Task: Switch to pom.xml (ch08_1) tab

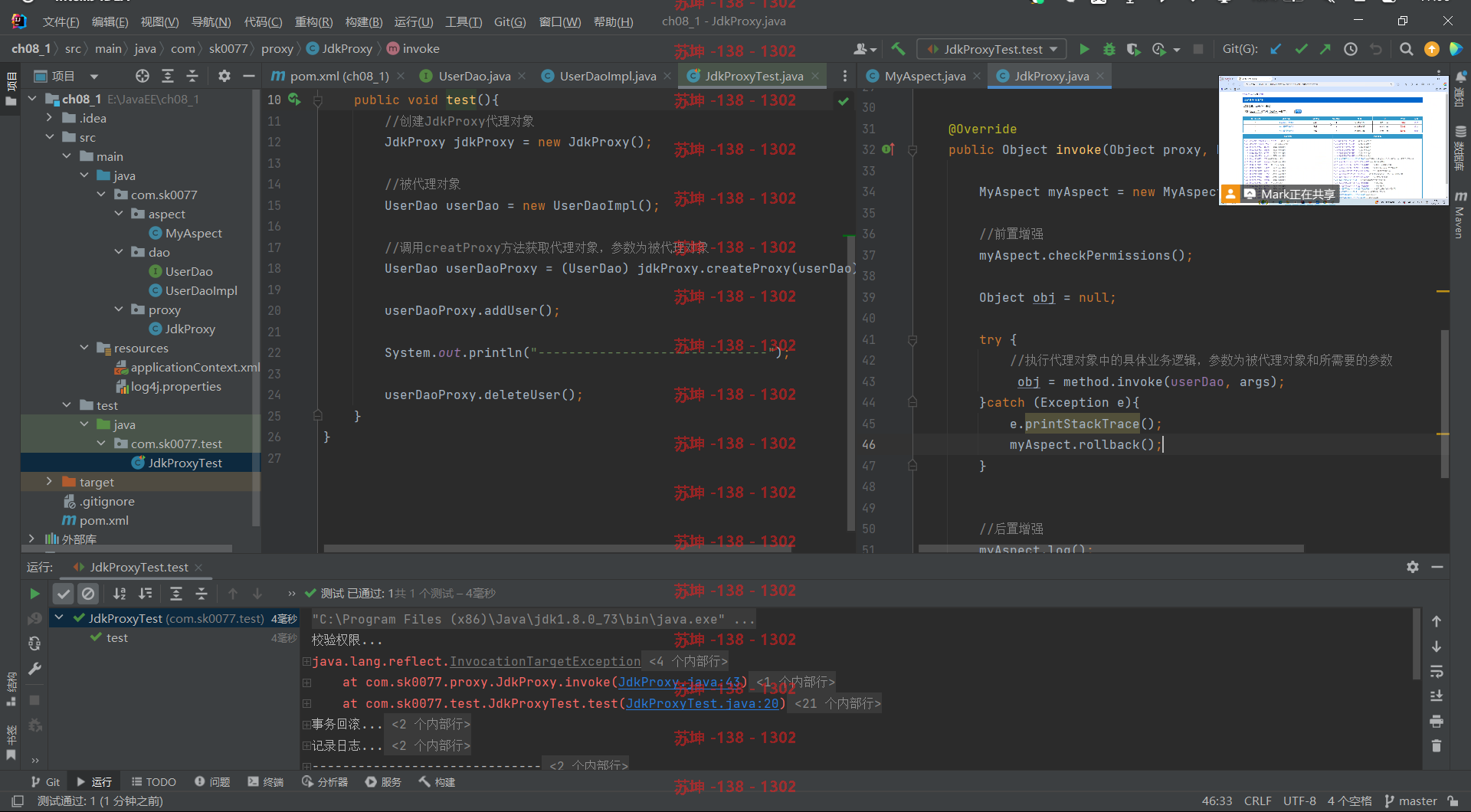Action: click(x=339, y=76)
